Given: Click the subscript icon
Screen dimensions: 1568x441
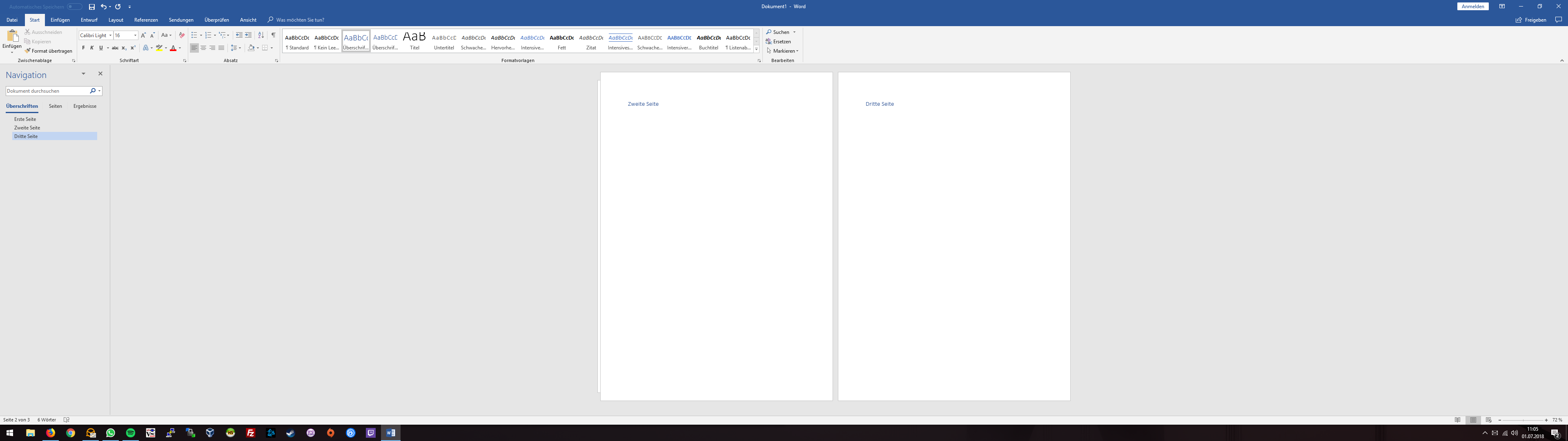Looking at the screenshot, I should [x=124, y=48].
